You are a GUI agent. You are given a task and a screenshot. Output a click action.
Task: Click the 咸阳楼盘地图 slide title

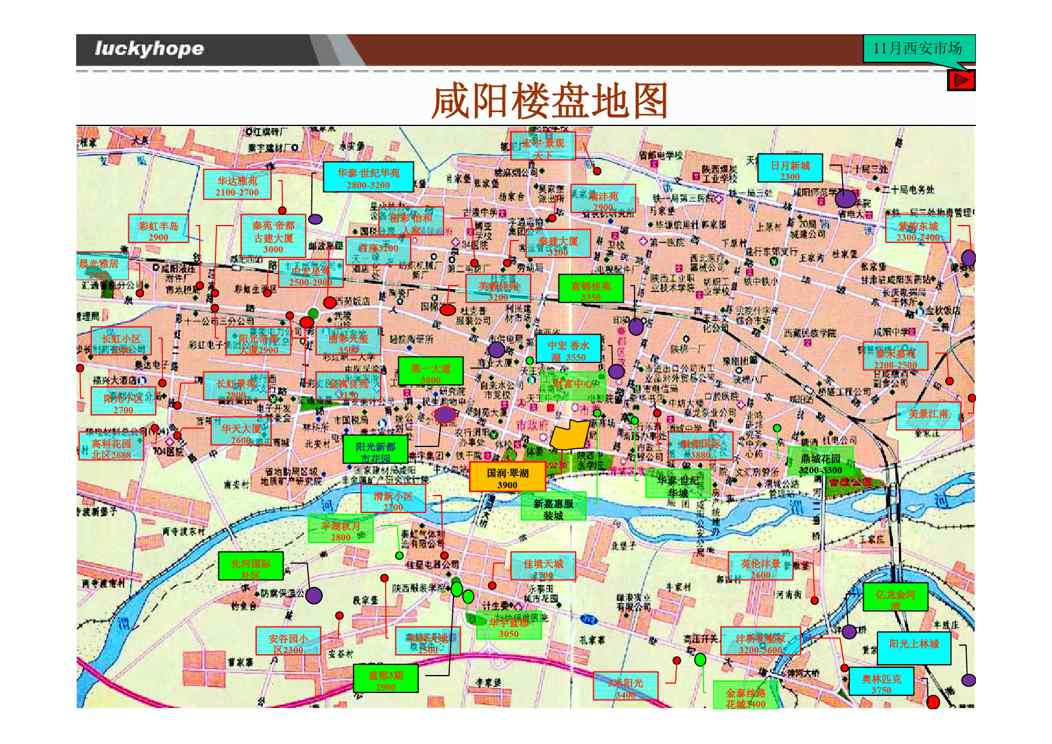click(549, 101)
